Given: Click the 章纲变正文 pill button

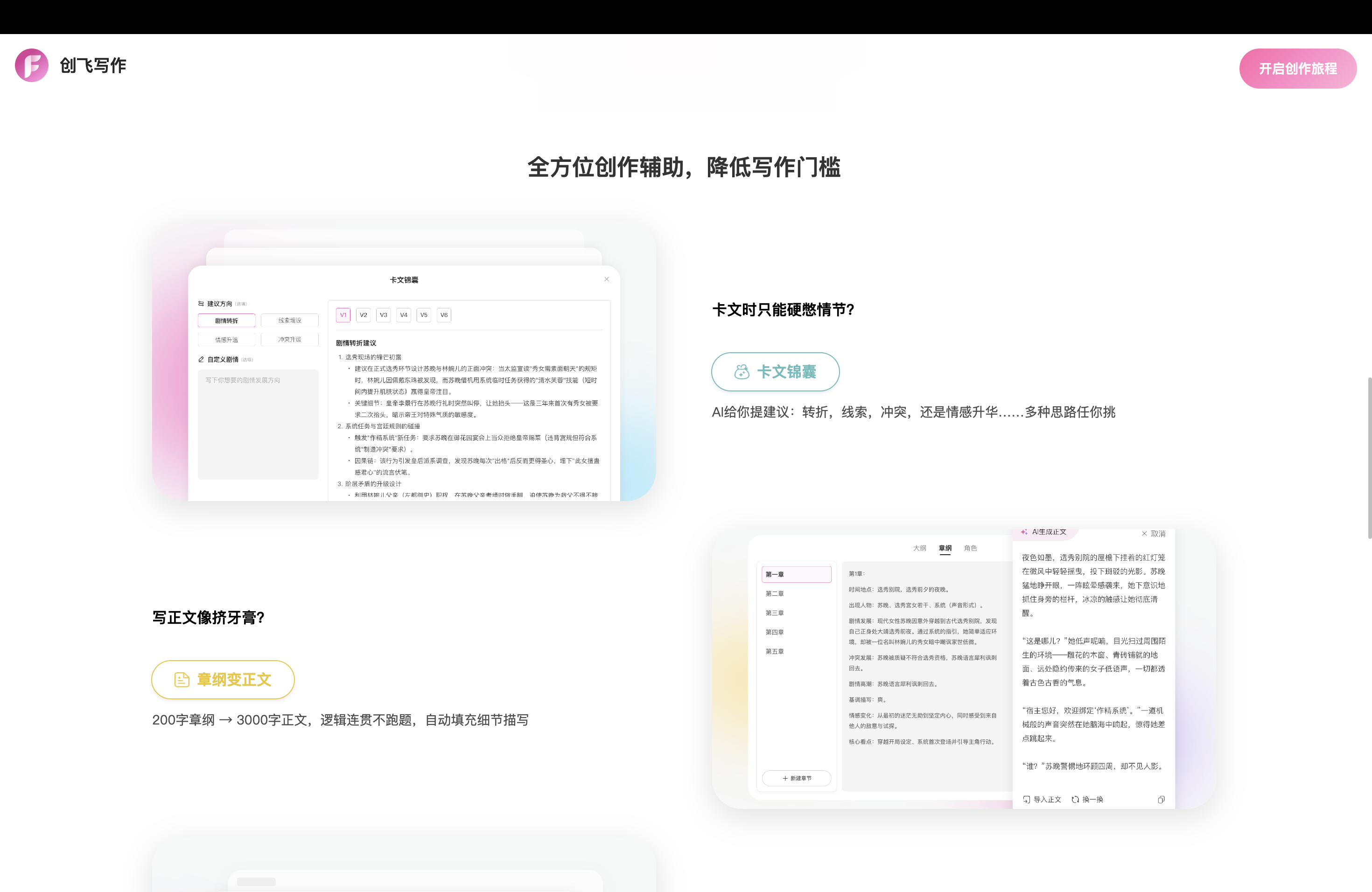Looking at the screenshot, I should [x=223, y=679].
